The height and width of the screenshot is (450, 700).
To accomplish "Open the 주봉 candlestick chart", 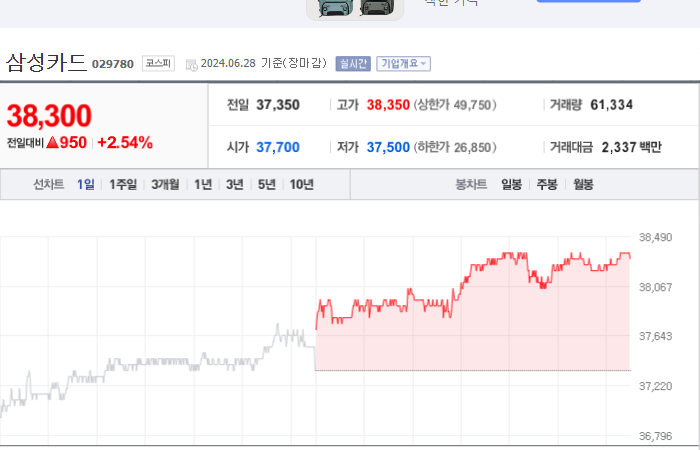I will [547, 184].
